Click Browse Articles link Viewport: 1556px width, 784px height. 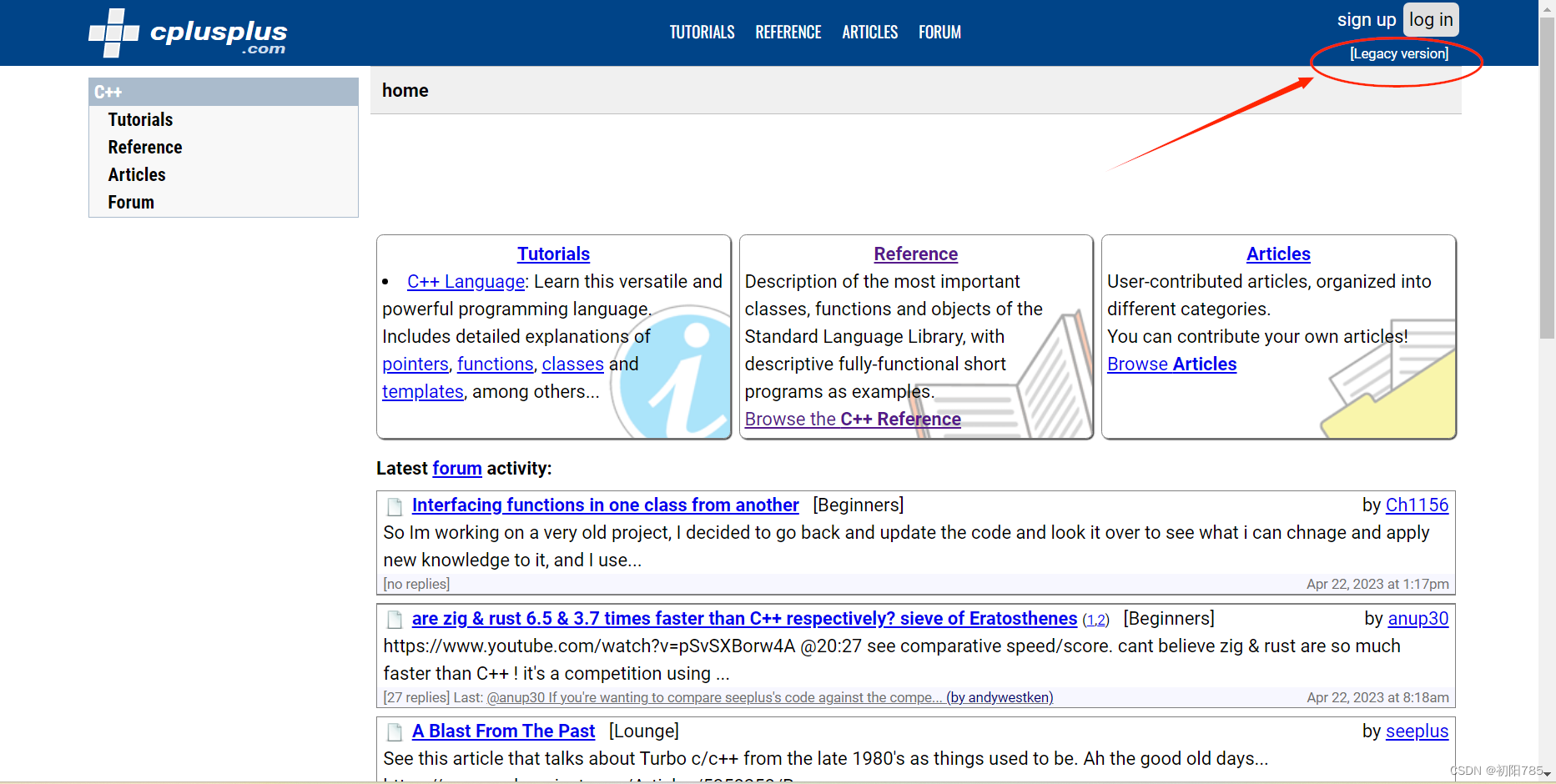click(1171, 364)
